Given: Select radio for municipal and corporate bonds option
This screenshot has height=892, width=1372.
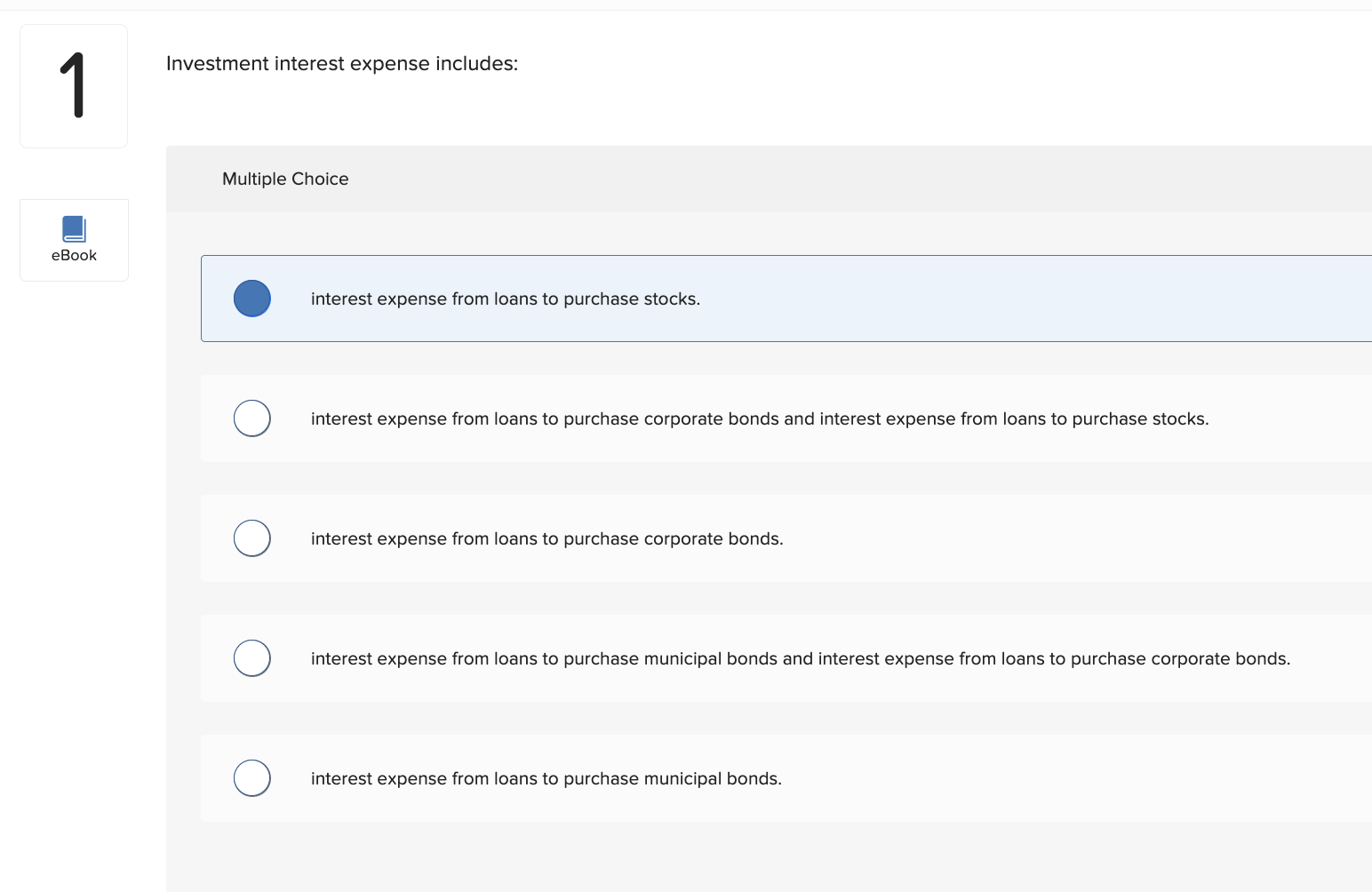Looking at the screenshot, I should click(x=252, y=658).
